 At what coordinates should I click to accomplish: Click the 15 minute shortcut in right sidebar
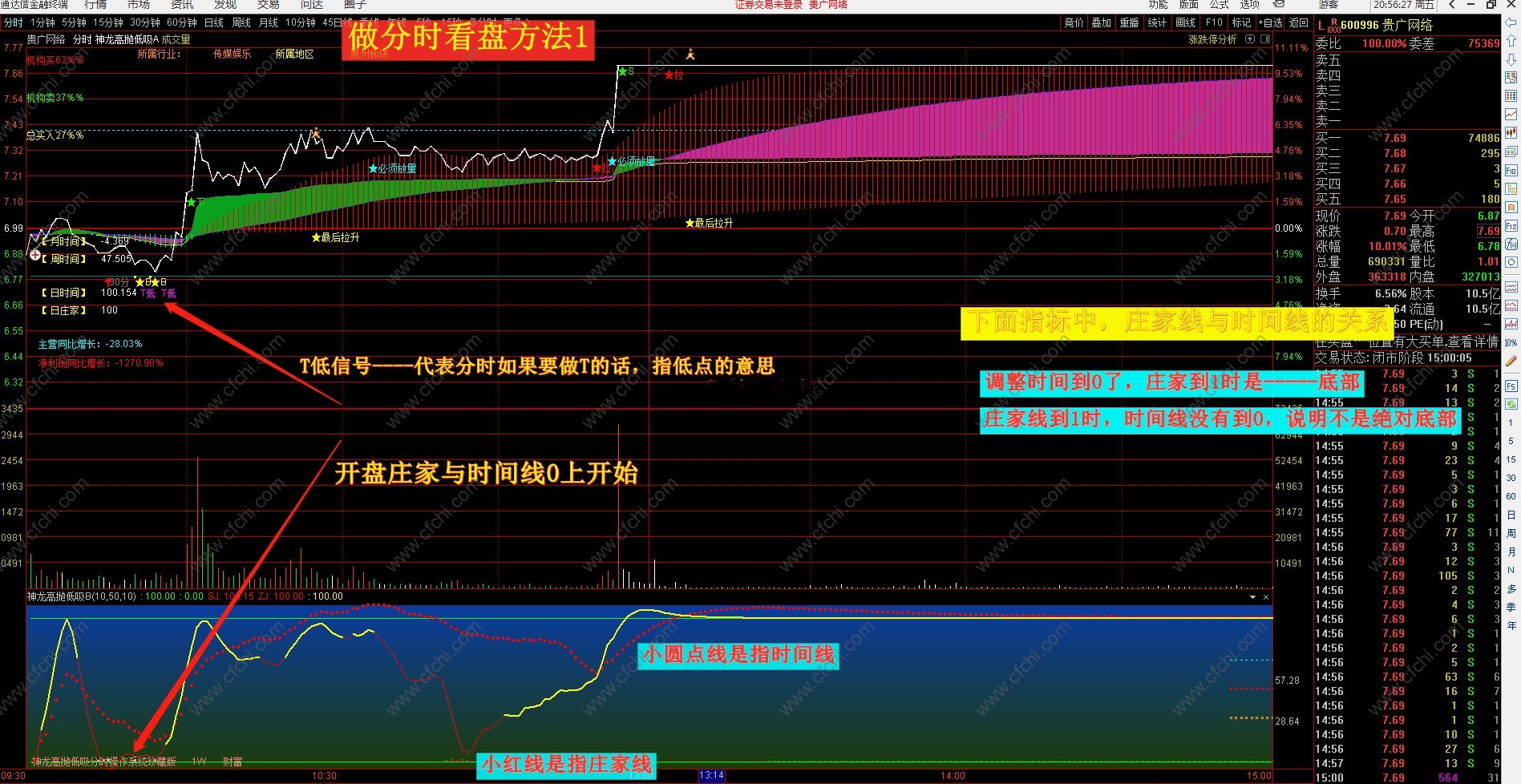coord(1511,459)
